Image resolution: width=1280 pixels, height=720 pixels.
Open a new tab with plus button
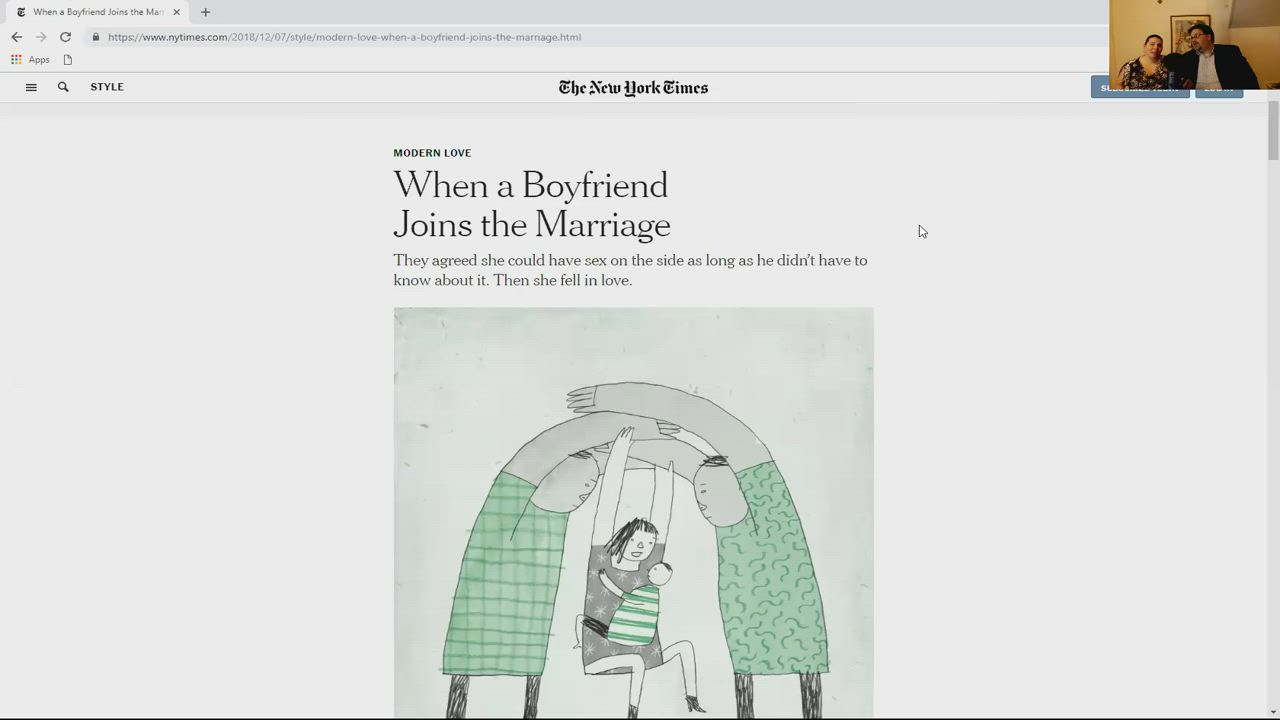[x=205, y=12]
